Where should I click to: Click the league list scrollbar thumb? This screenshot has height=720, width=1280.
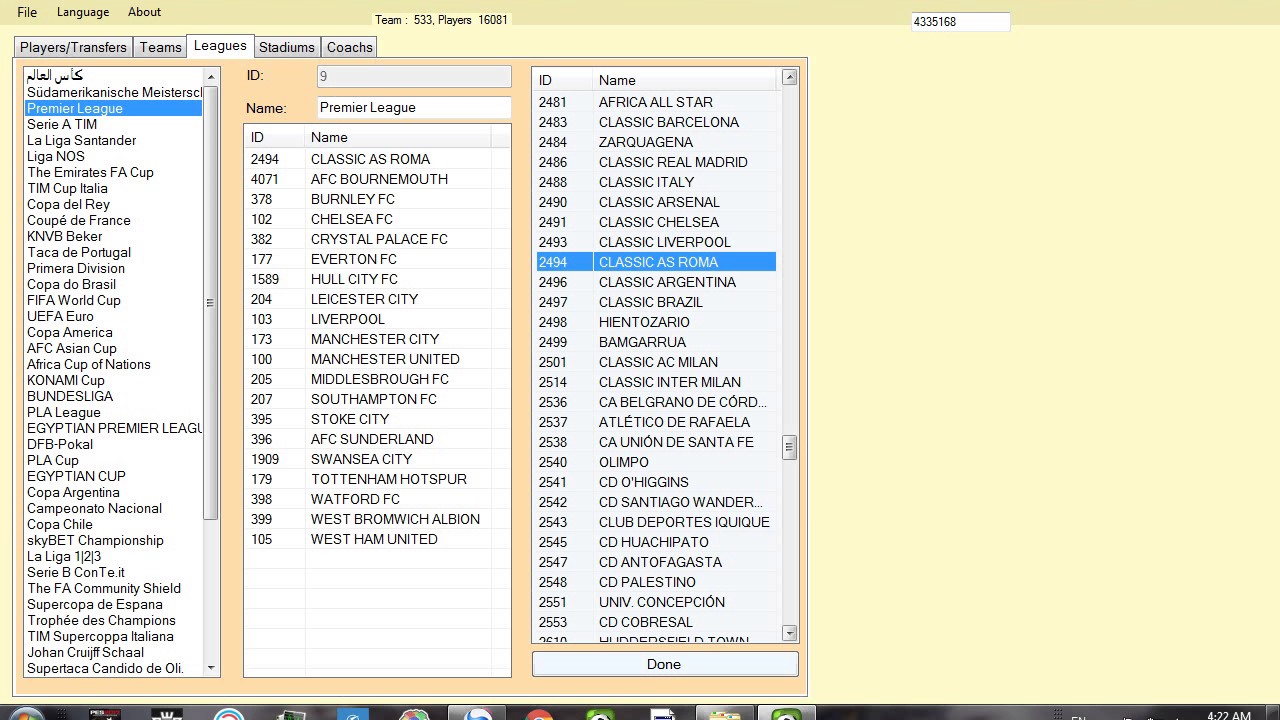click(x=210, y=302)
